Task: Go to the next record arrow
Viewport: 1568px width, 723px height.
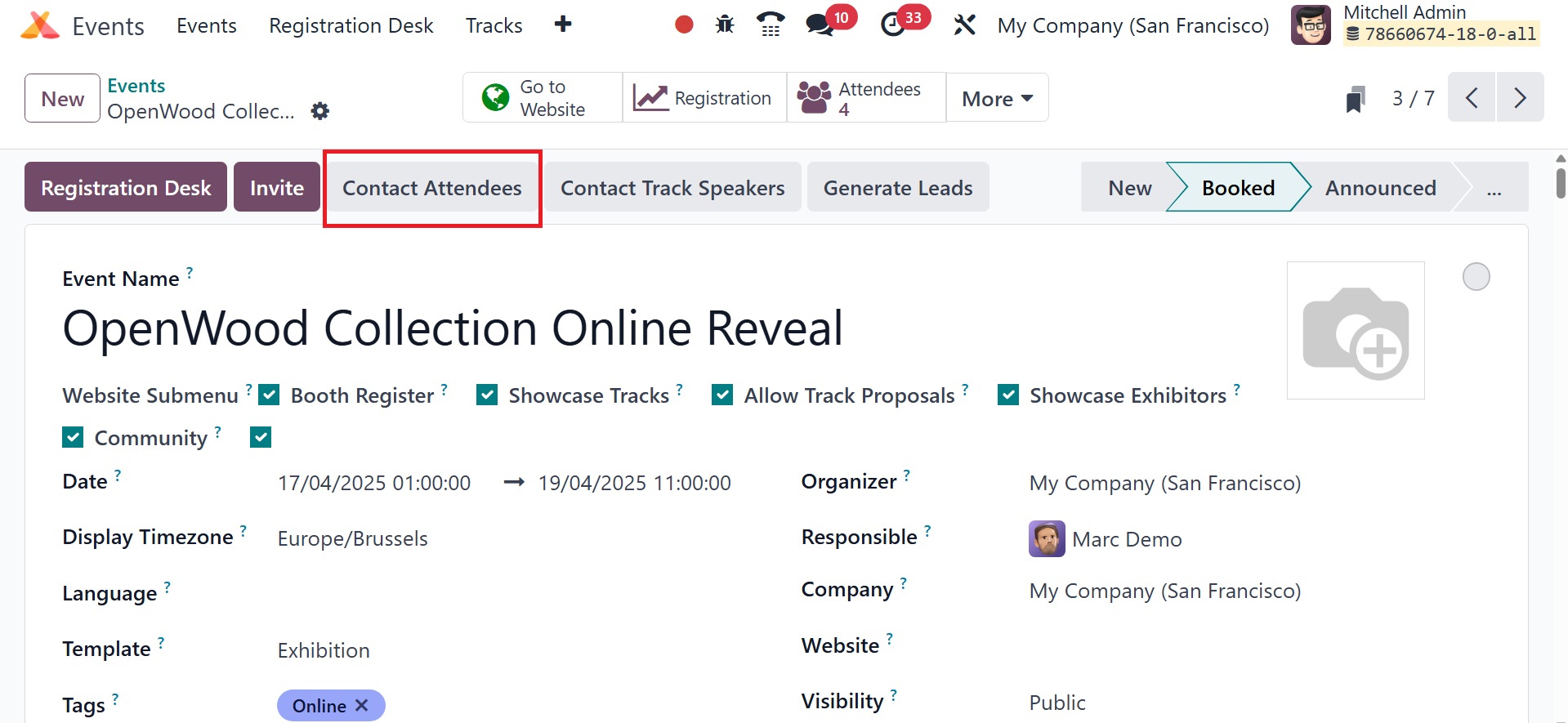Action: [x=1520, y=97]
